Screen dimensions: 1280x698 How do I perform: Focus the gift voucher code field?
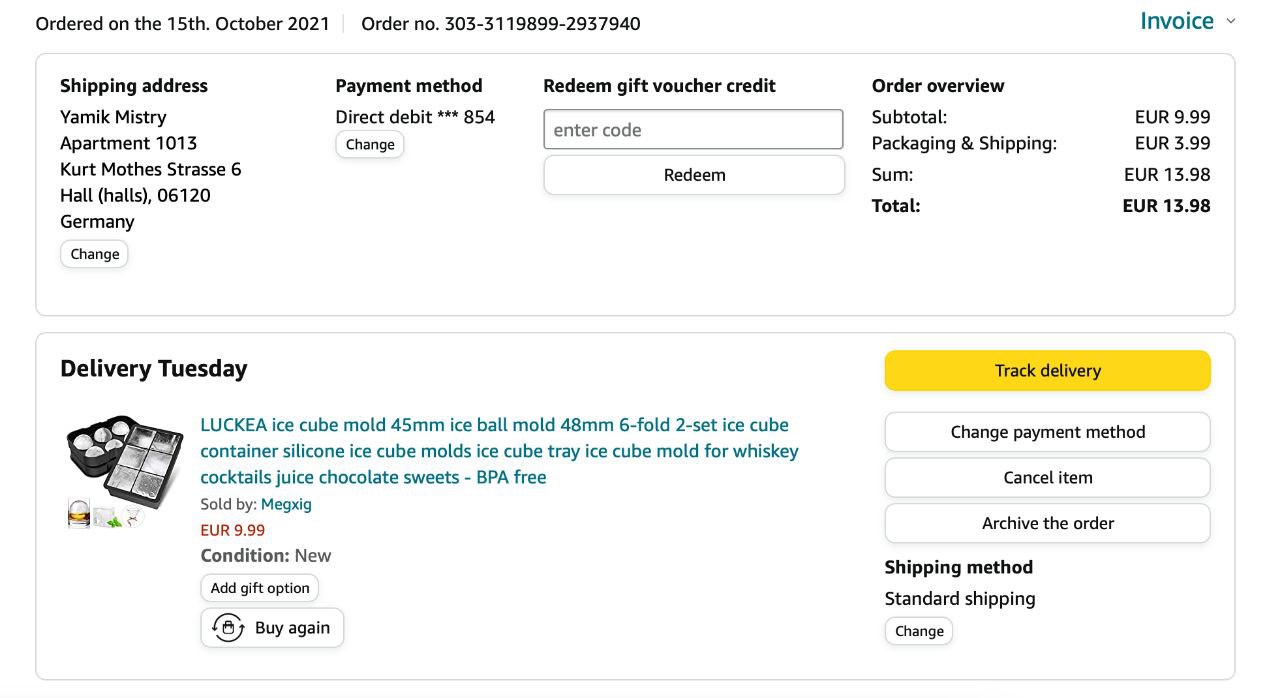pos(693,130)
